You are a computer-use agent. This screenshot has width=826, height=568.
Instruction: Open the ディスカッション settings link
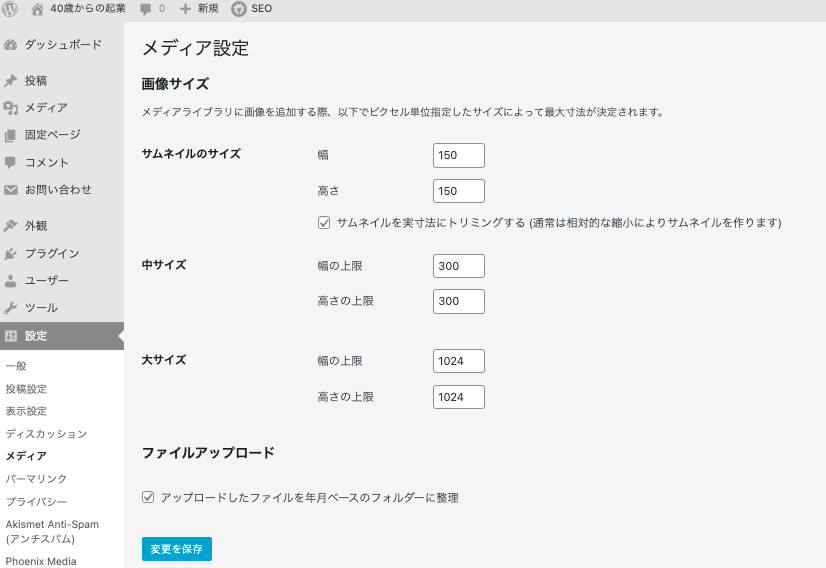(x=46, y=434)
